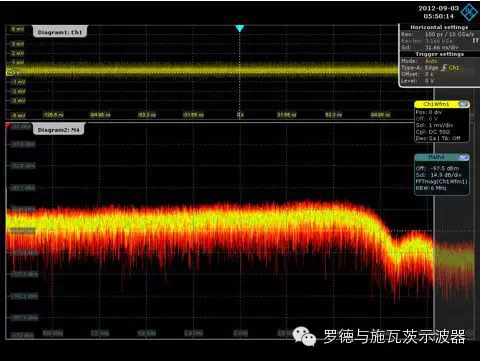
Task: Open the Trigger settings header
Action: coord(439,54)
